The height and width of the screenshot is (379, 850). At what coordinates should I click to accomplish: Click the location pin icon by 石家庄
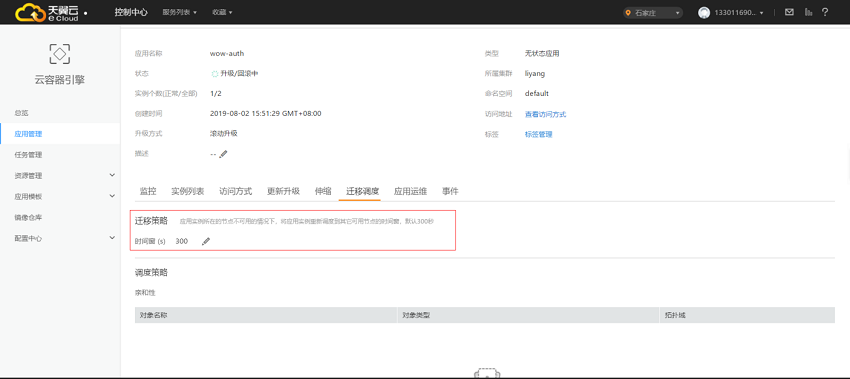click(x=629, y=13)
